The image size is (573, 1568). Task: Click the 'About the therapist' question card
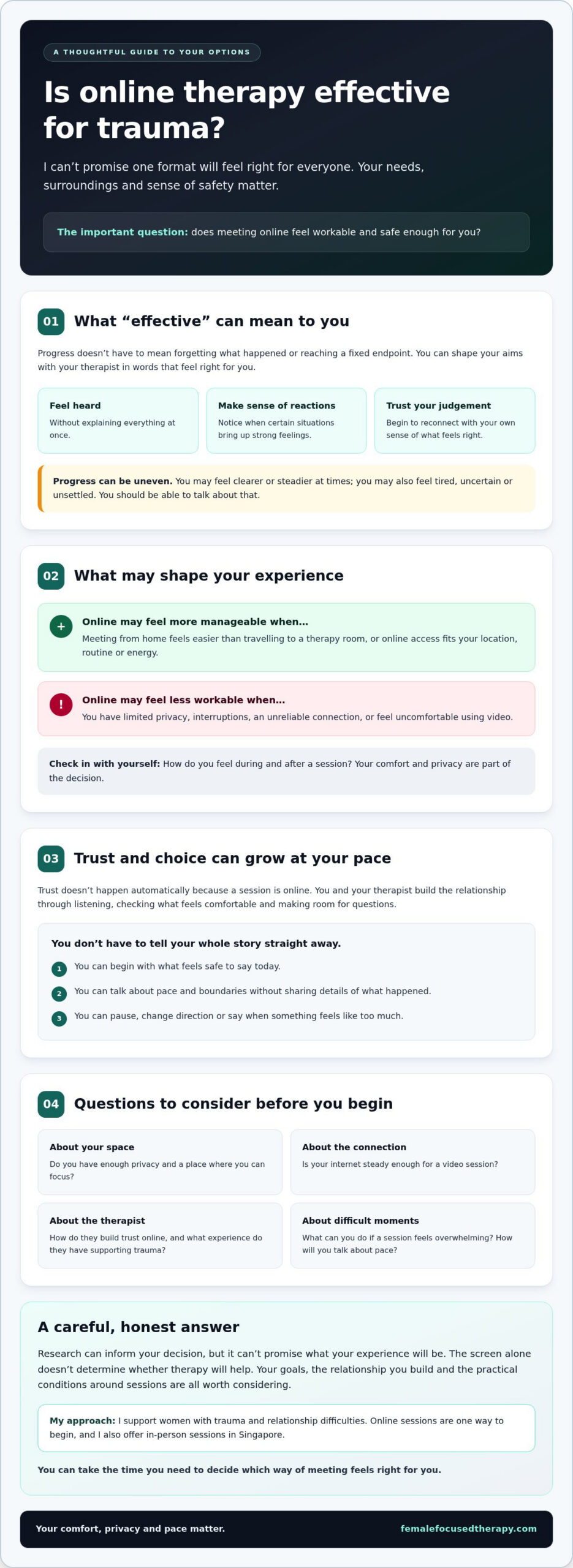coord(160,1235)
